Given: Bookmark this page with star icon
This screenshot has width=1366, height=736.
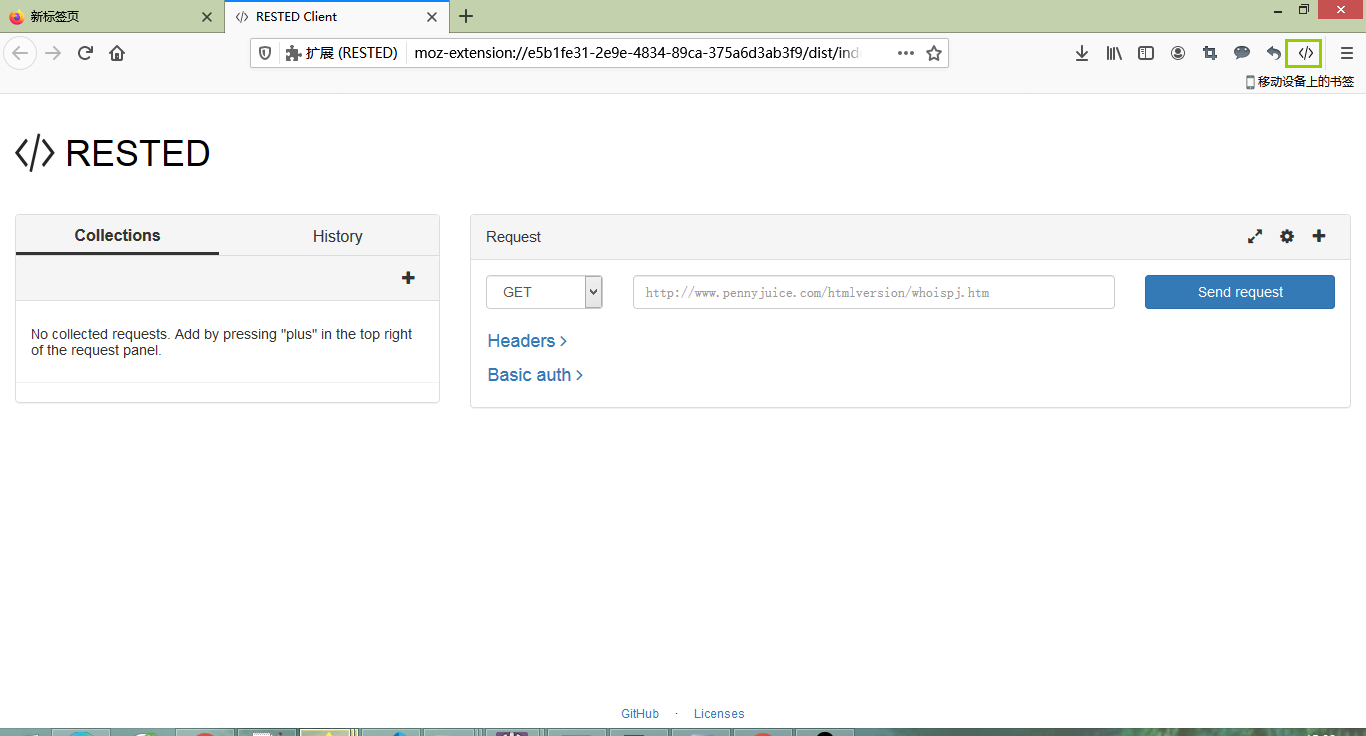Looking at the screenshot, I should point(934,53).
